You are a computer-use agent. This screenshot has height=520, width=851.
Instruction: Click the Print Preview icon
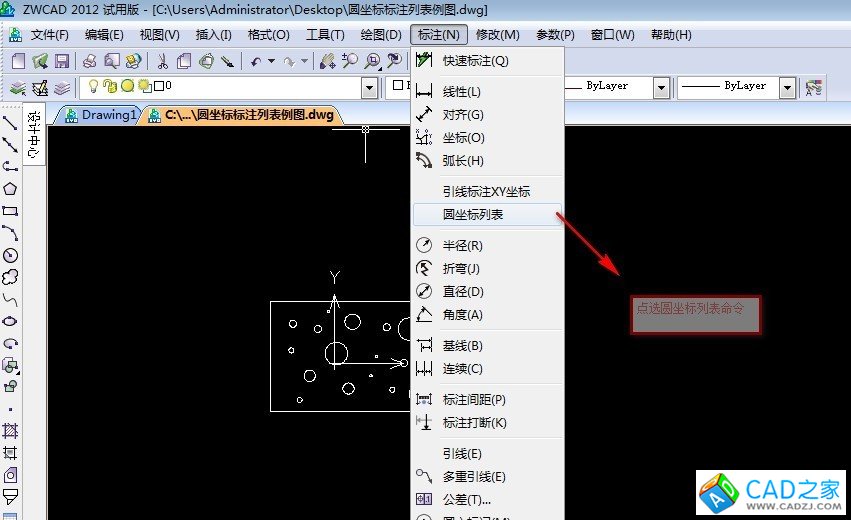pos(112,61)
